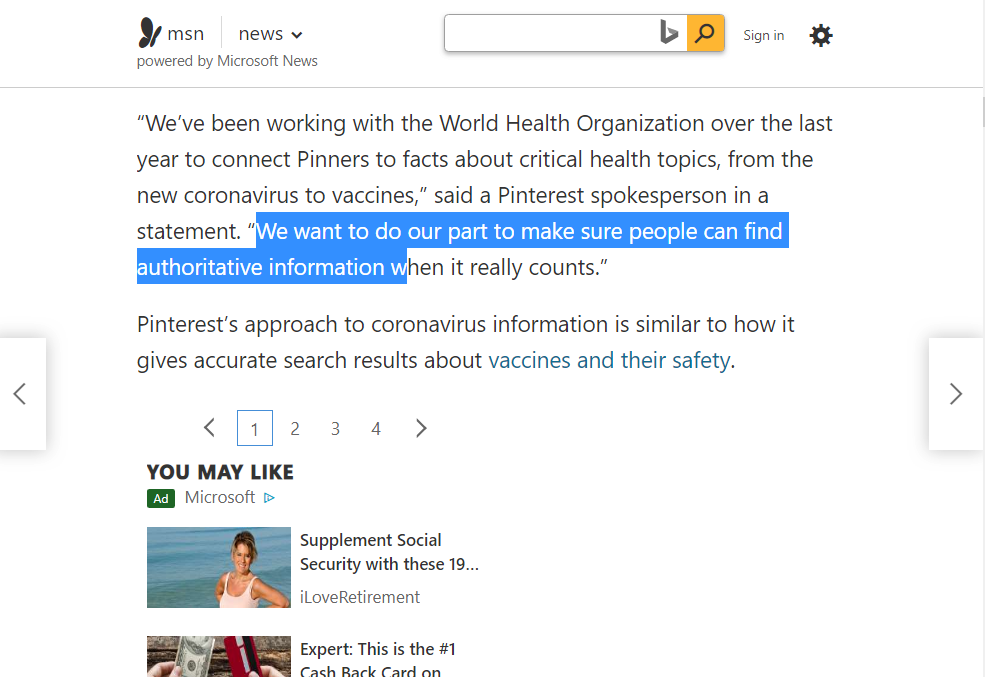Click the previous page chevron in pagination
The width and height of the screenshot is (985, 677).
(210, 428)
